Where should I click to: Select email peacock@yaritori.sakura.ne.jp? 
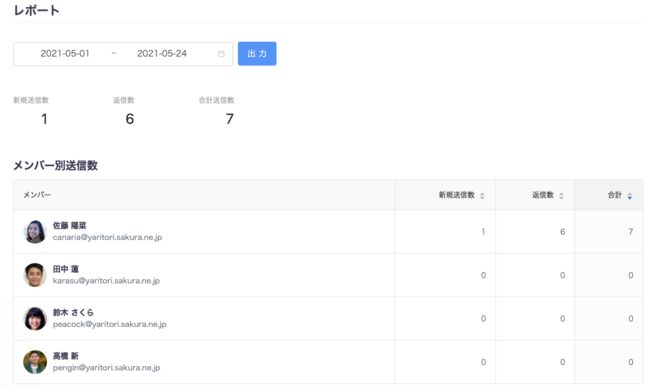coord(109,325)
